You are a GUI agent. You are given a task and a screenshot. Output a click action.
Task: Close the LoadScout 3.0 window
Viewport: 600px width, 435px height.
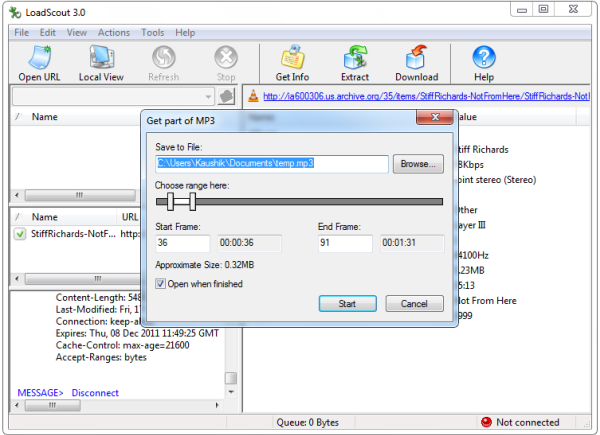573,10
